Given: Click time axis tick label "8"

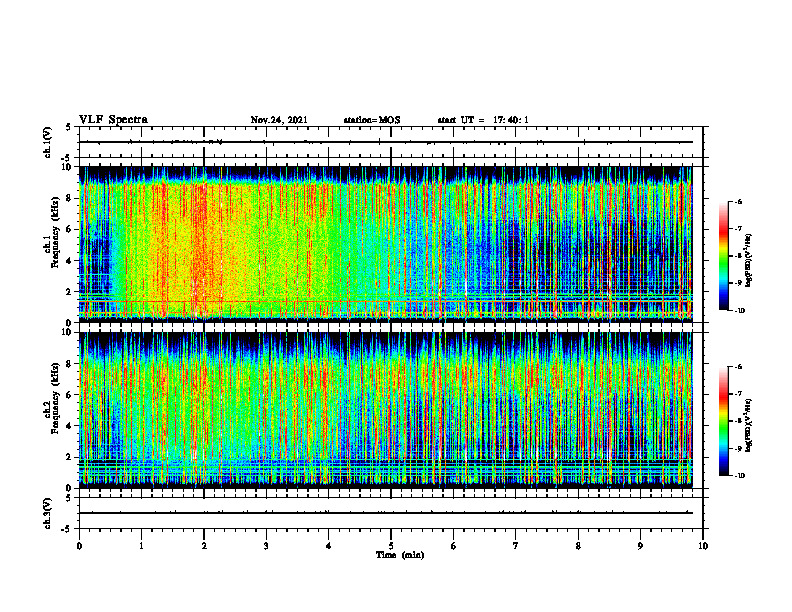Looking at the screenshot, I should point(578,546).
